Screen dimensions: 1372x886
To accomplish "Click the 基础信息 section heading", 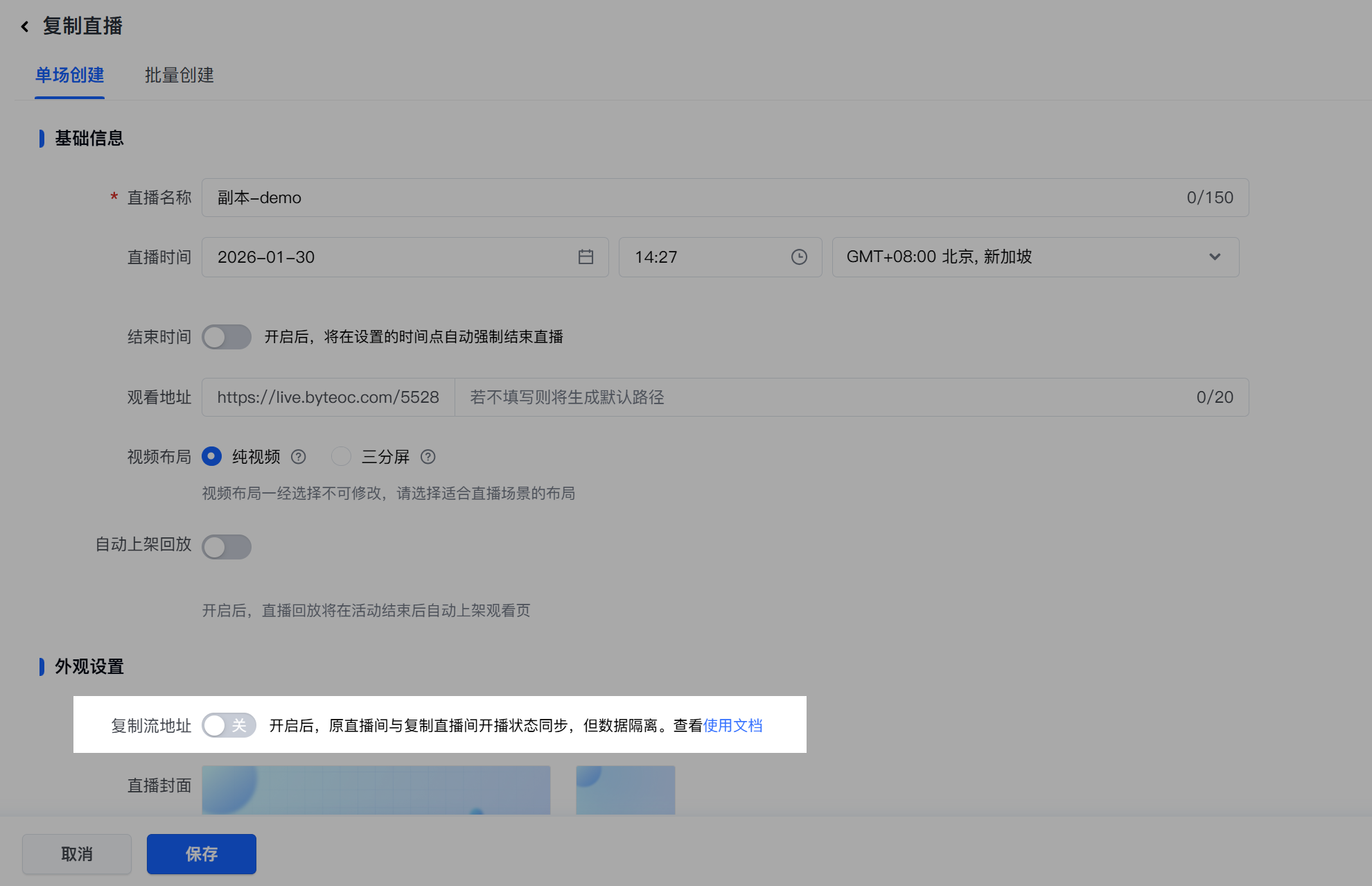I will click(89, 139).
